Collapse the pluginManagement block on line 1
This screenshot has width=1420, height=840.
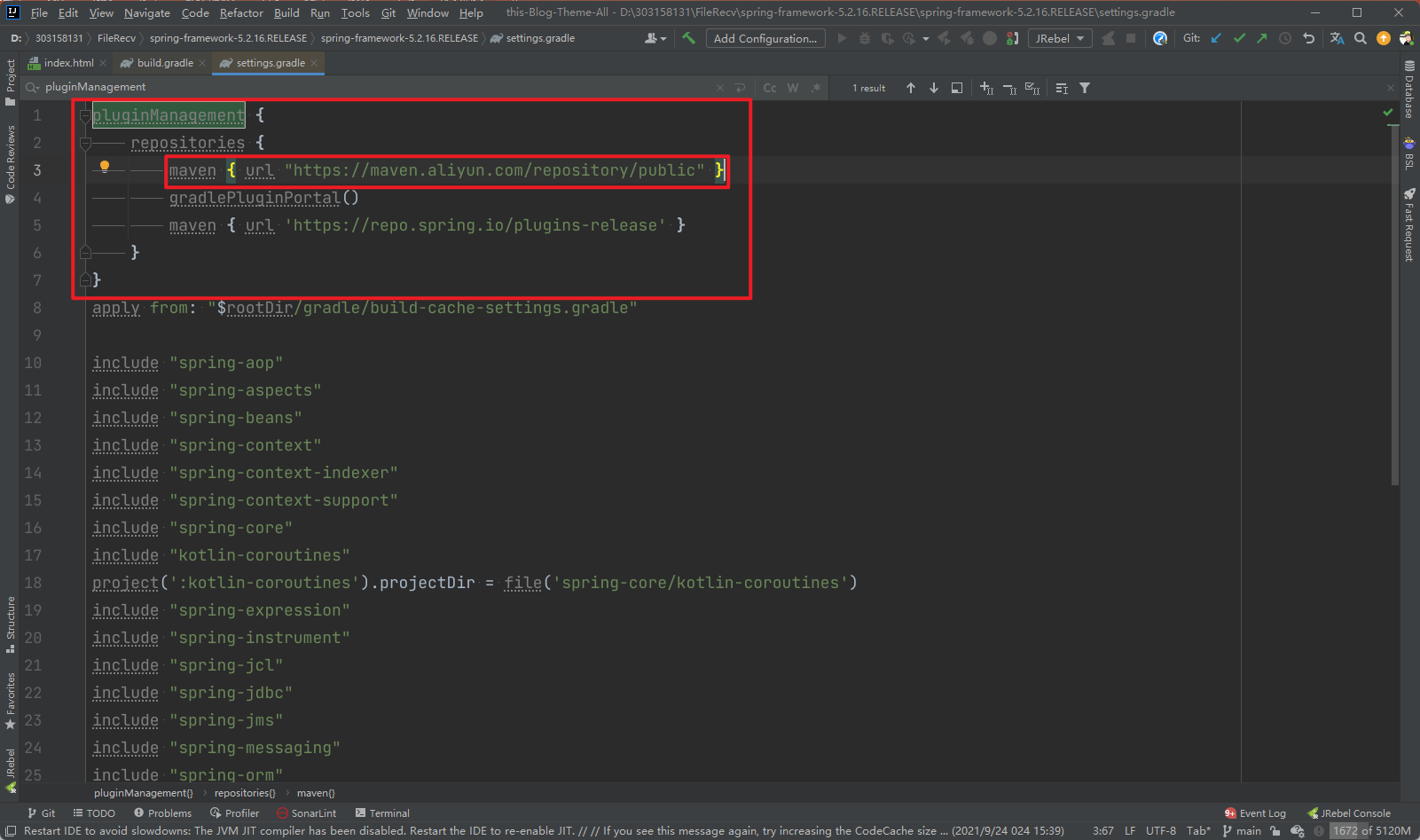click(x=85, y=115)
